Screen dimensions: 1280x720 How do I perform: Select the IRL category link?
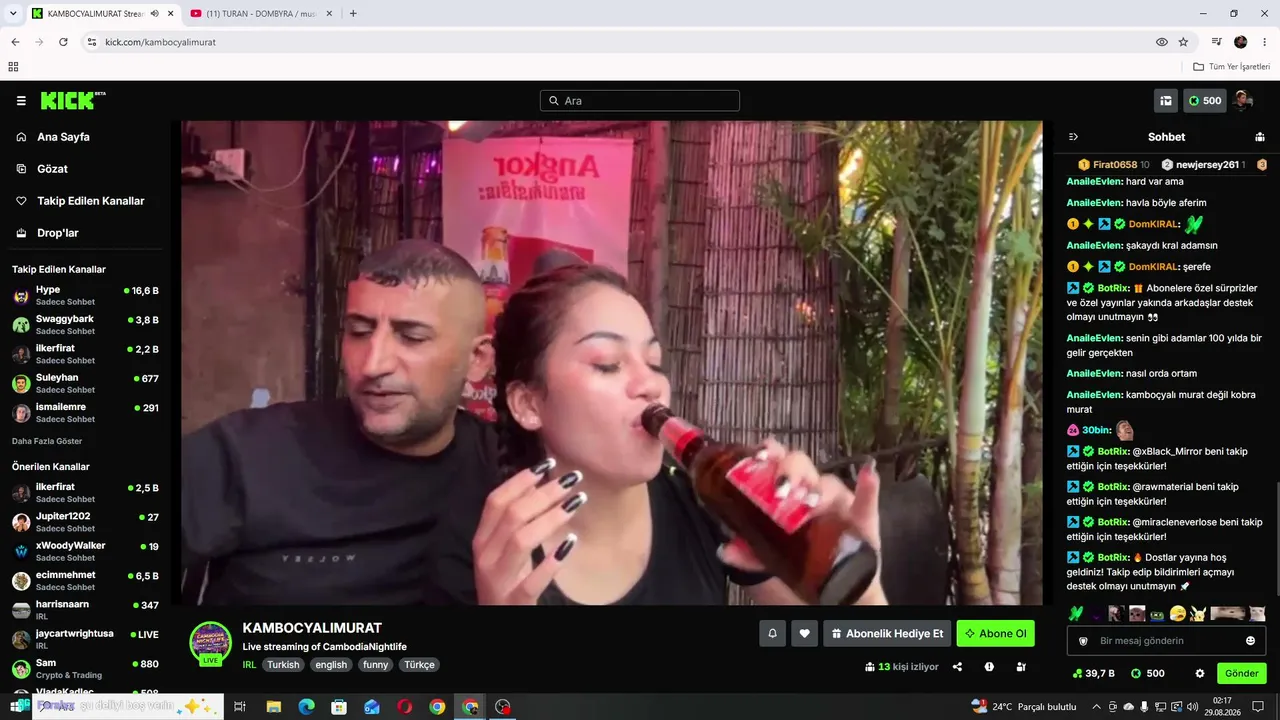[249, 665]
